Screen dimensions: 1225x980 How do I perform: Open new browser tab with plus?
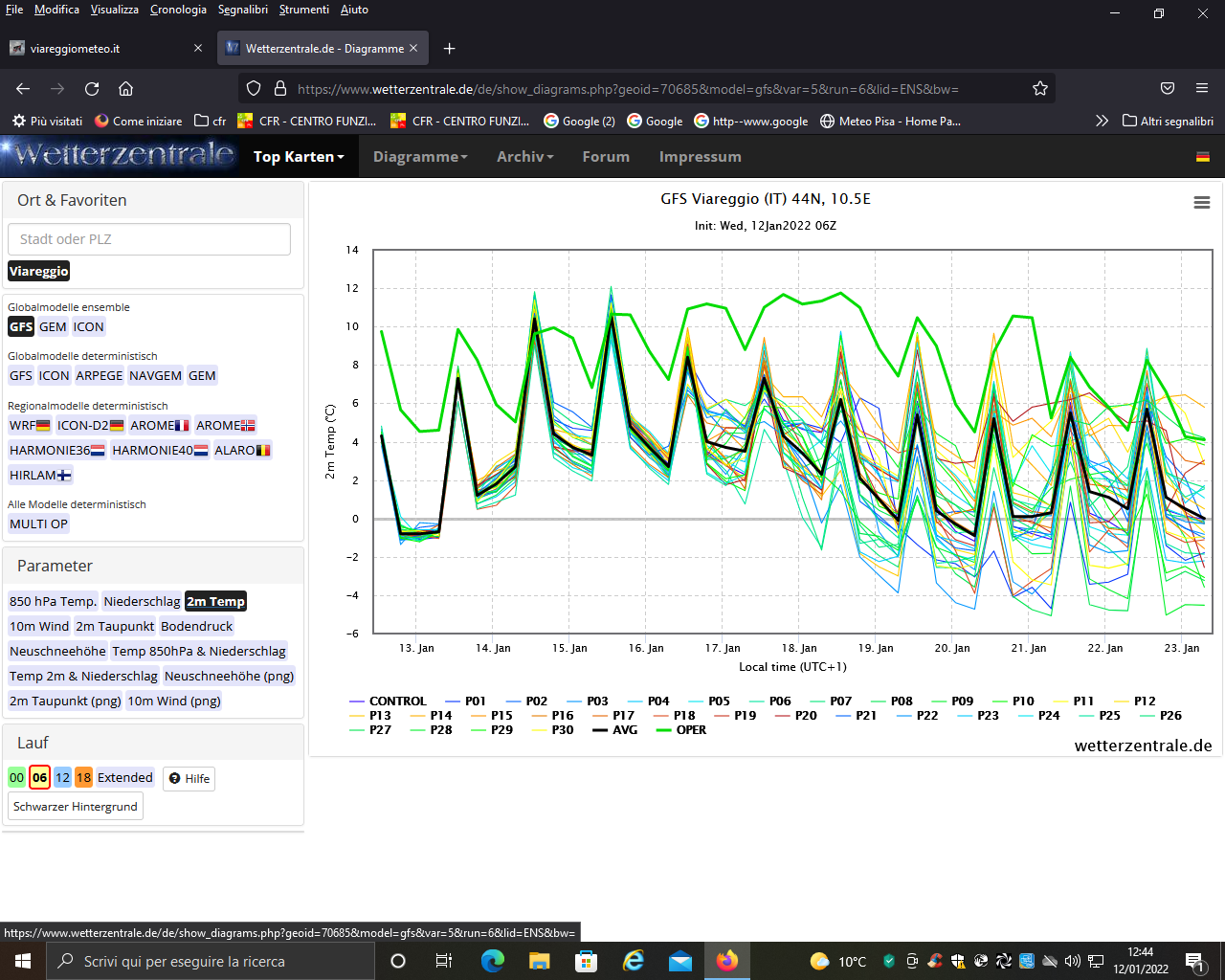pyautogui.click(x=449, y=49)
